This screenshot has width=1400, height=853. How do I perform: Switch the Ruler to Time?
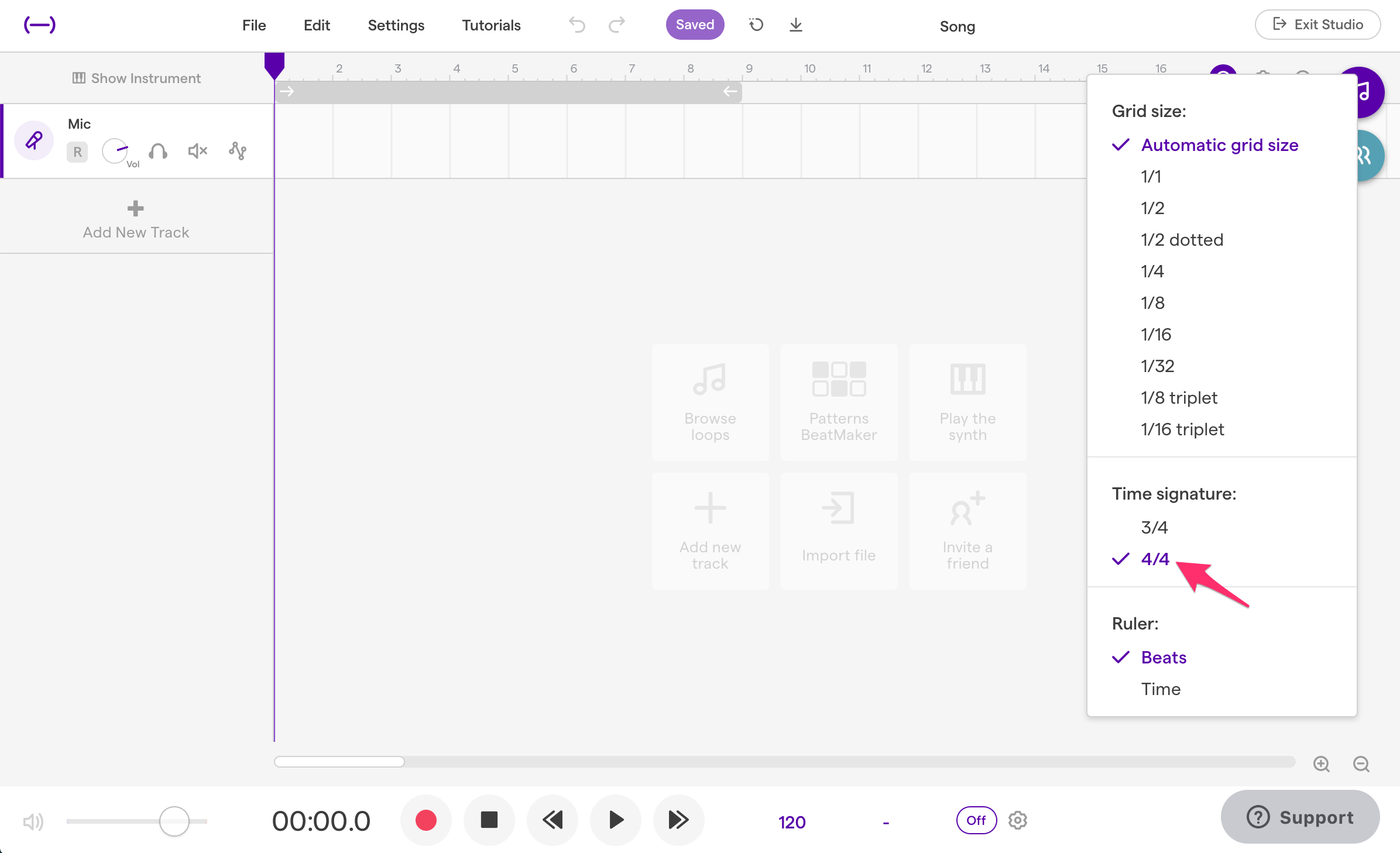click(1161, 689)
